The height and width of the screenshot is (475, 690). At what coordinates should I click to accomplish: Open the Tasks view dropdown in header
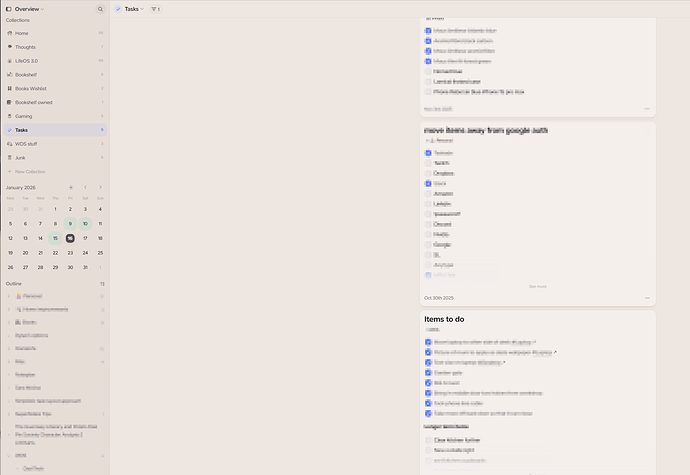pyautogui.click(x=130, y=8)
